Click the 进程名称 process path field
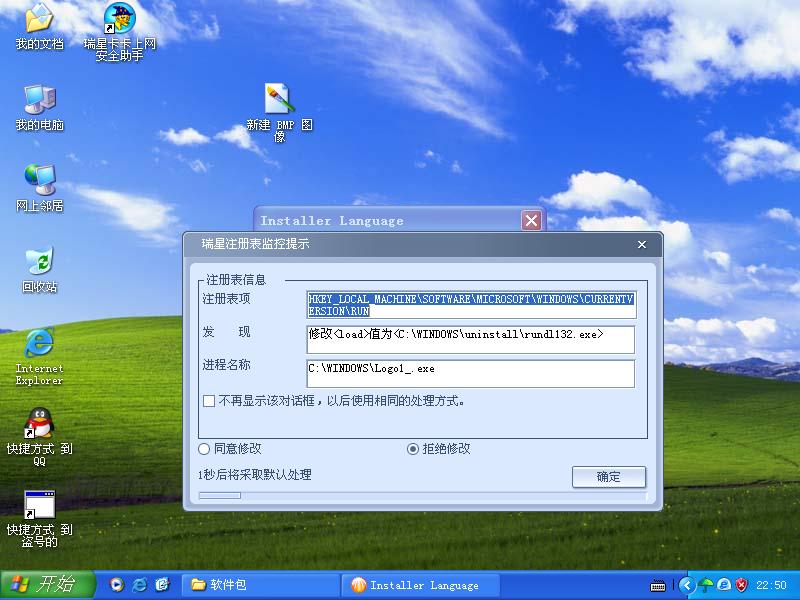Image resolution: width=800 pixels, height=600 pixels. tap(470, 373)
